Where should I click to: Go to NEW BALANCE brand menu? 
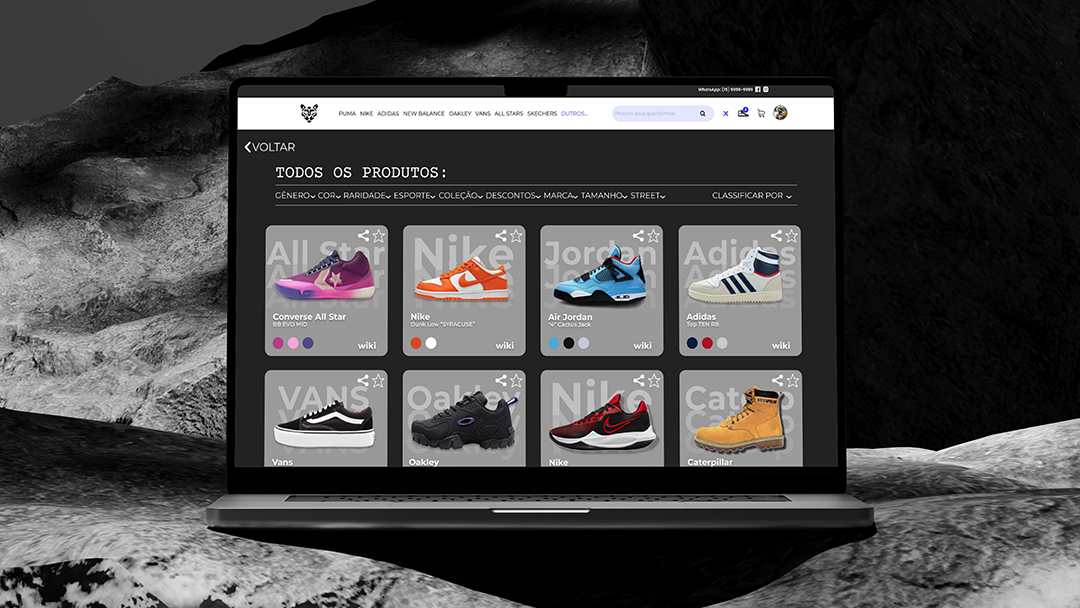(424, 114)
